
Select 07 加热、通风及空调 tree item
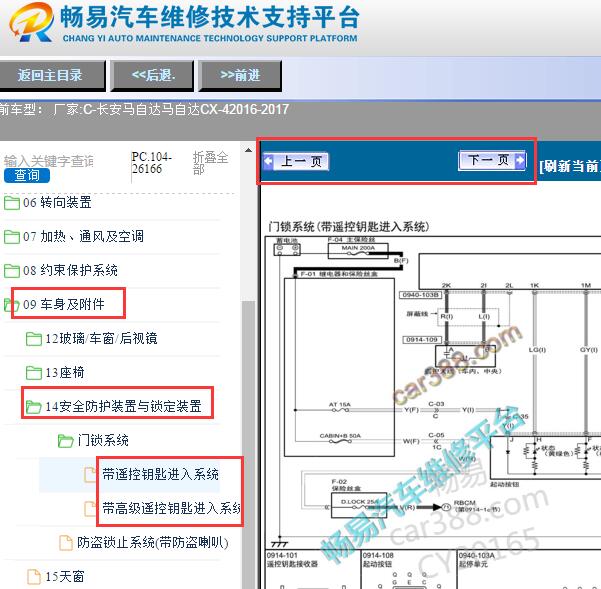click(x=83, y=236)
